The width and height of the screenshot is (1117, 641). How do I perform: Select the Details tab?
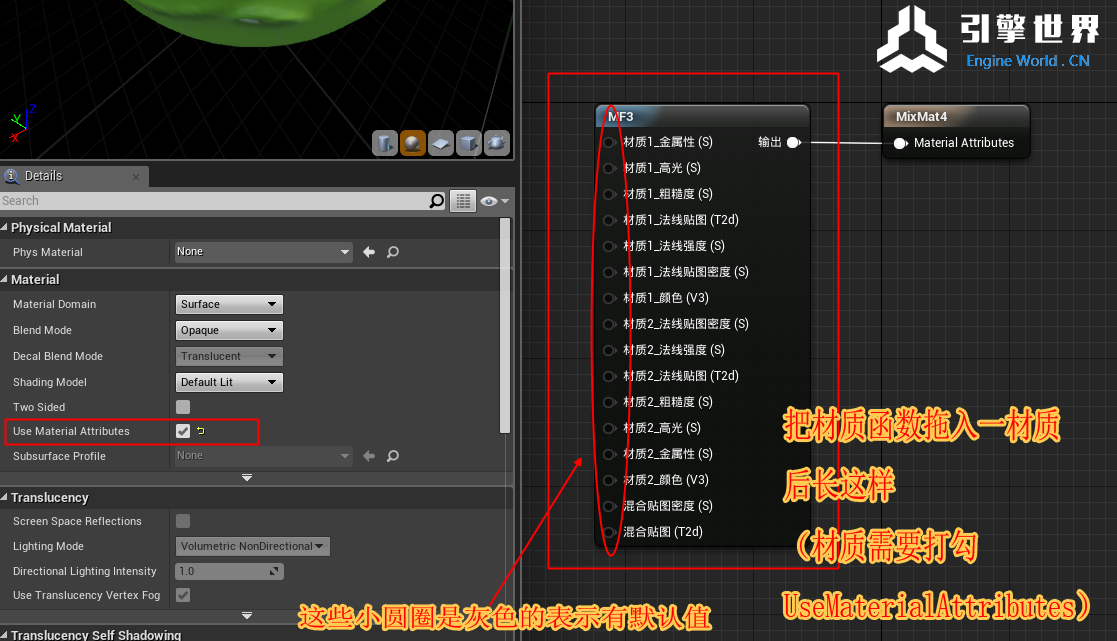coord(43,176)
